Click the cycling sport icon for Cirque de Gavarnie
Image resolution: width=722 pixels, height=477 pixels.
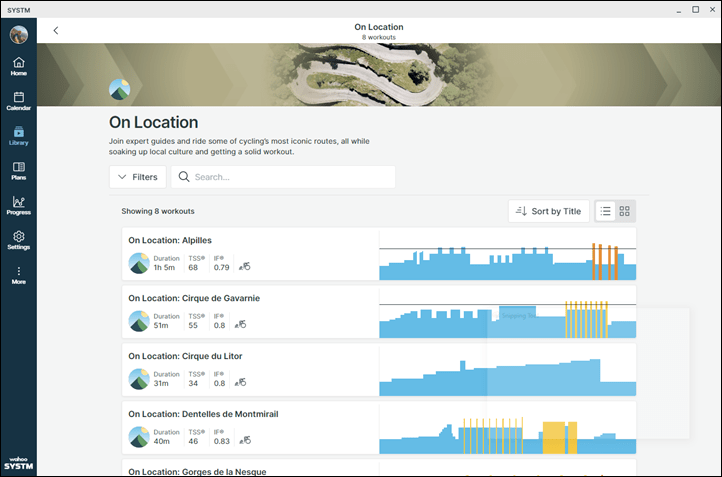(x=240, y=325)
